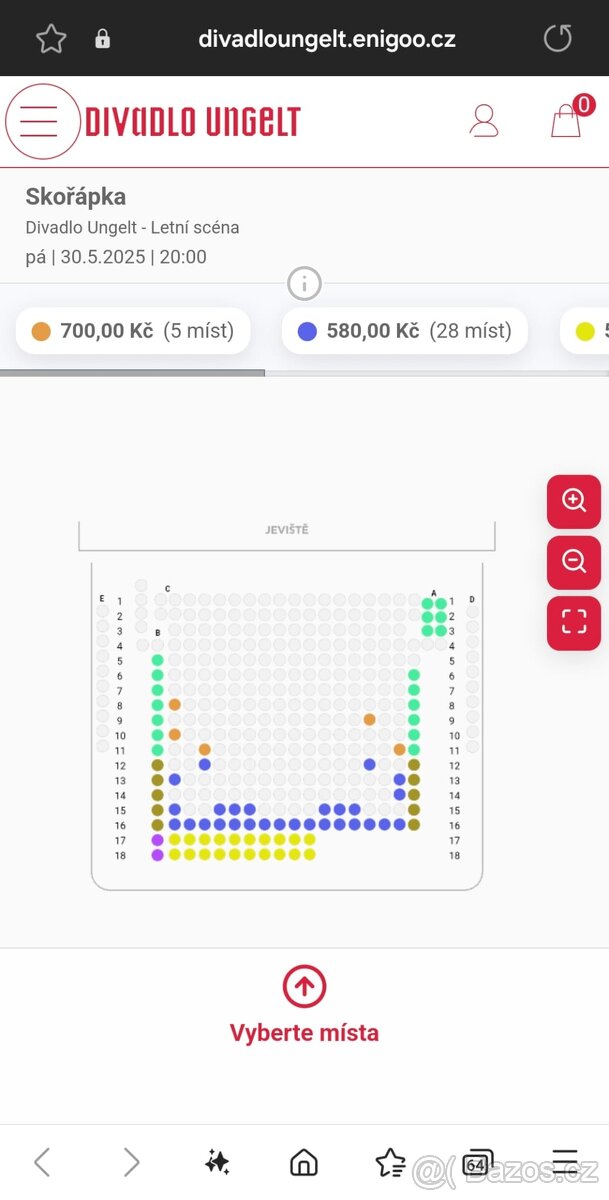Fit seat map to full screen
609x1200 pixels.
[574, 623]
